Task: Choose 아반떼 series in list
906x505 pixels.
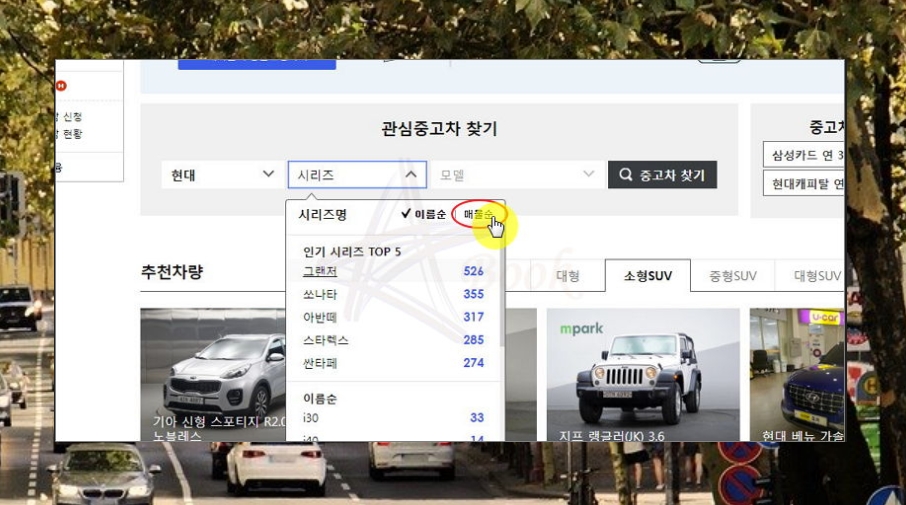Action: tap(320, 317)
